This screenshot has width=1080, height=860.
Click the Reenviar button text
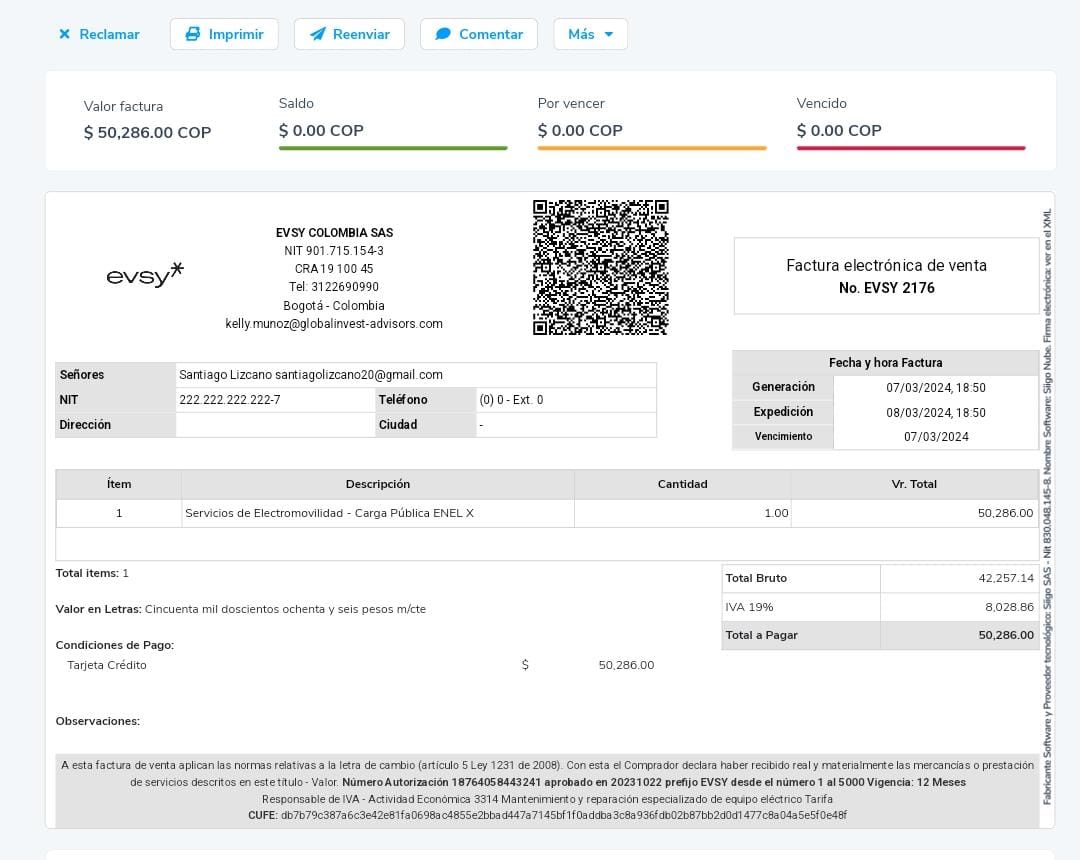[x=361, y=34]
